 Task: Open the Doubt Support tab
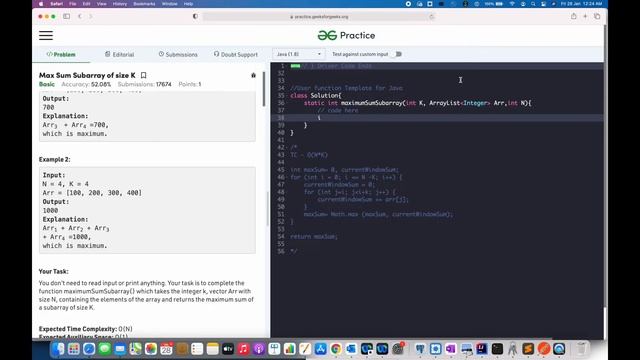236,54
